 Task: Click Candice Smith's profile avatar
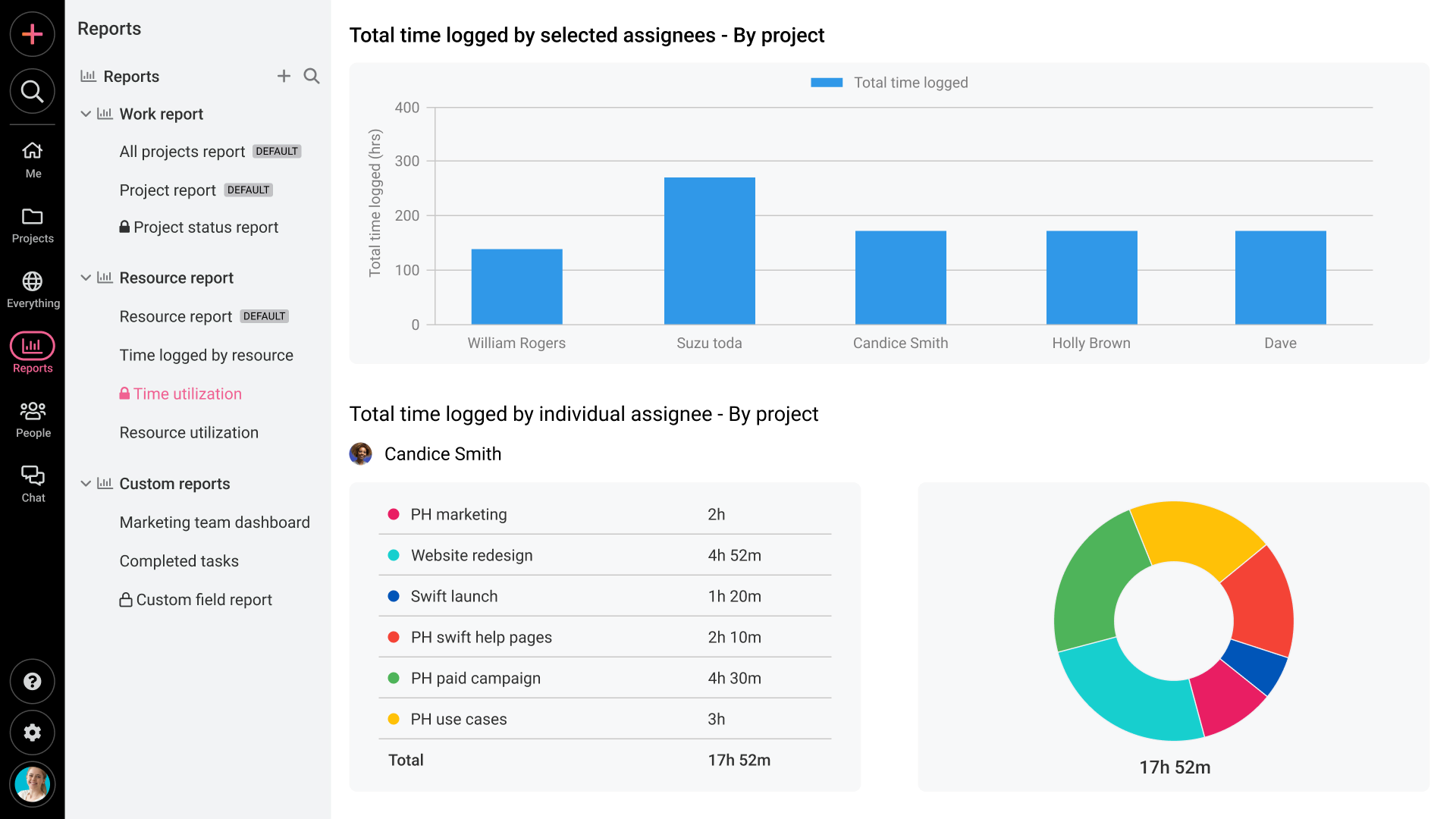(x=361, y=453)
